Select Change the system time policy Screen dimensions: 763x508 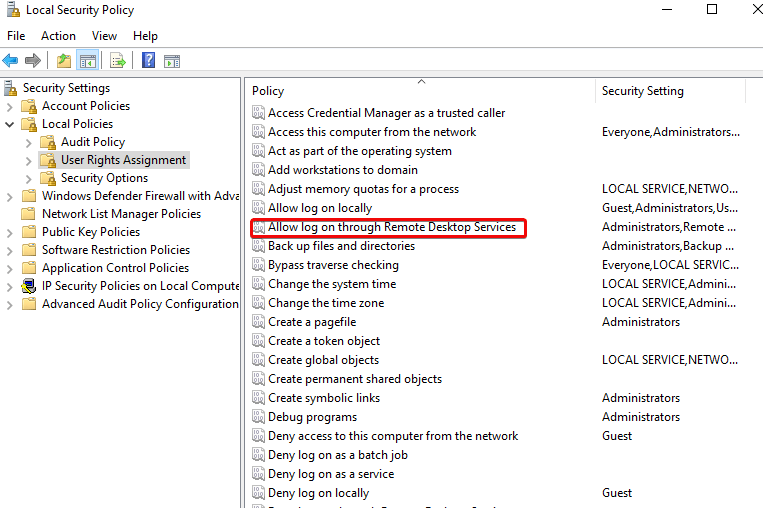(332, 284)
